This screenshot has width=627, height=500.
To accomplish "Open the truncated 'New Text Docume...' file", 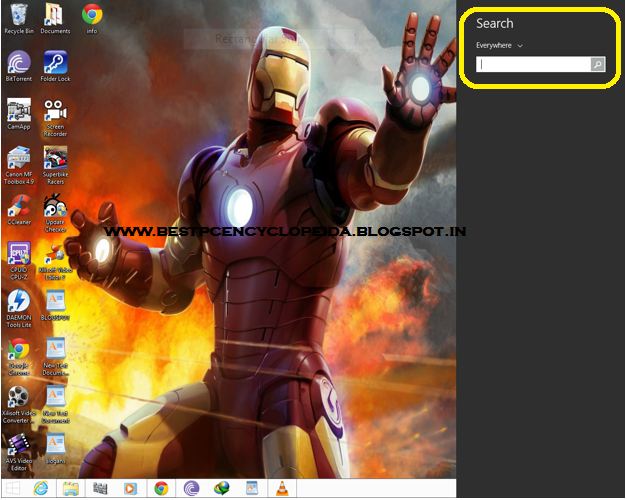I will [55, 356].
